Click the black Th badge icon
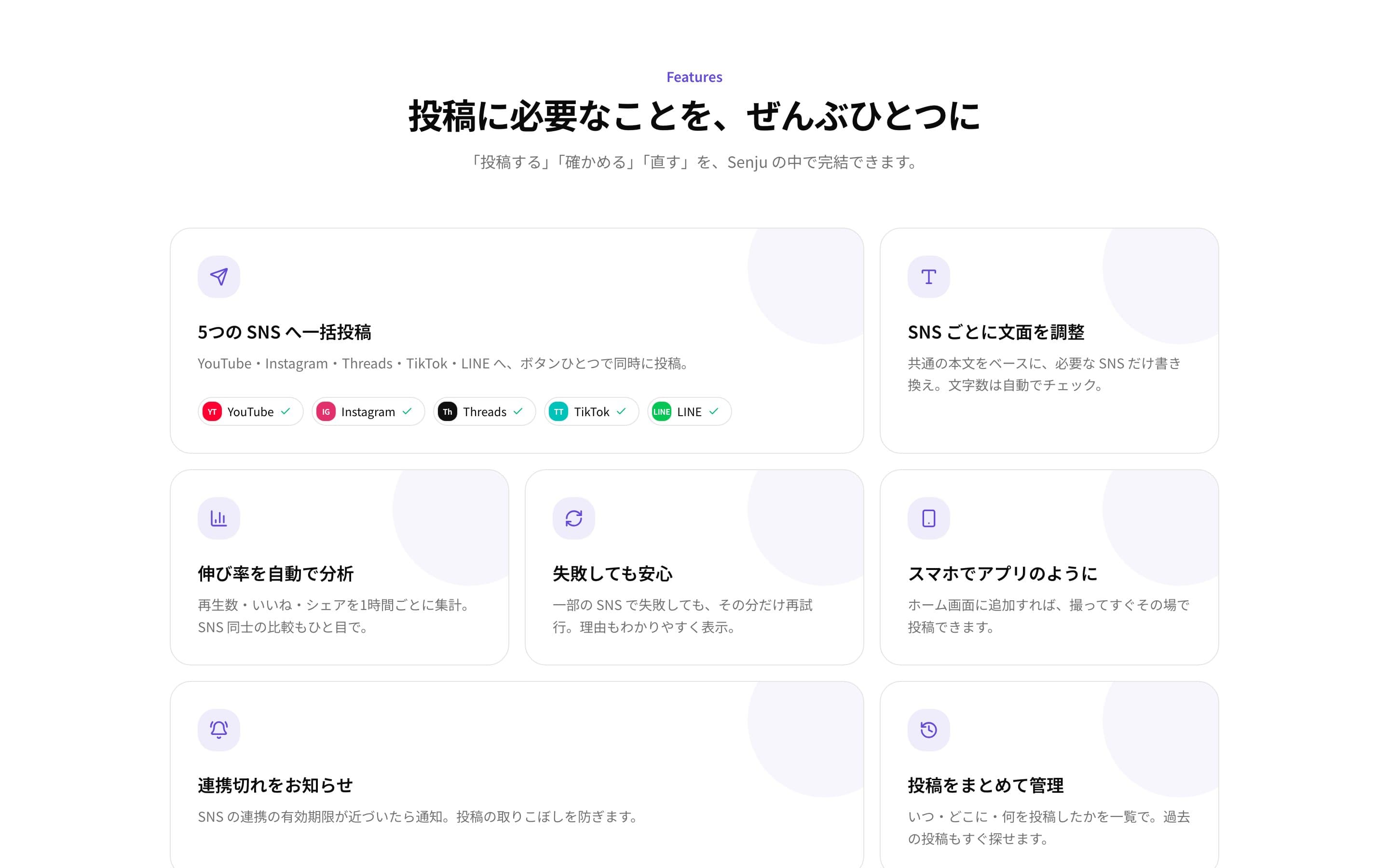 [447, 412]
